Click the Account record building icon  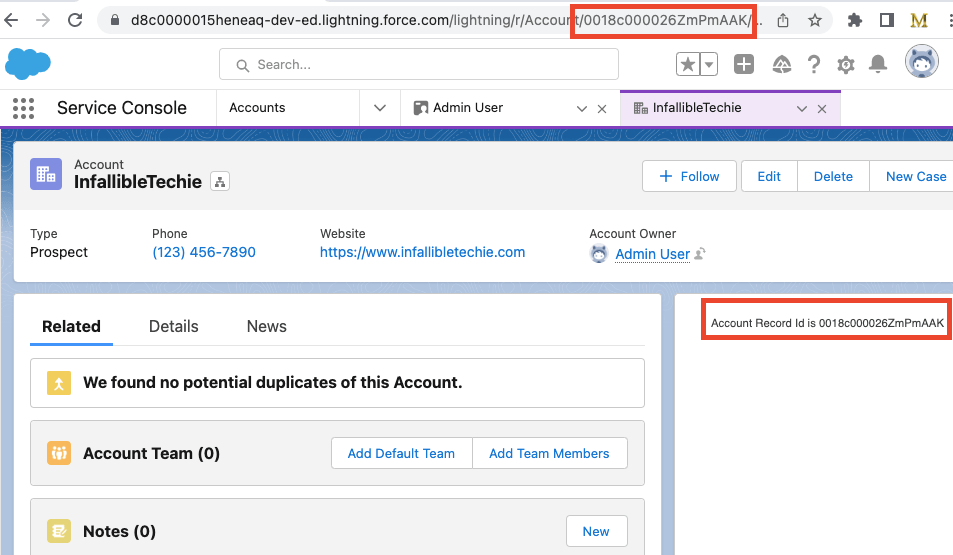[x=46, y=174]
